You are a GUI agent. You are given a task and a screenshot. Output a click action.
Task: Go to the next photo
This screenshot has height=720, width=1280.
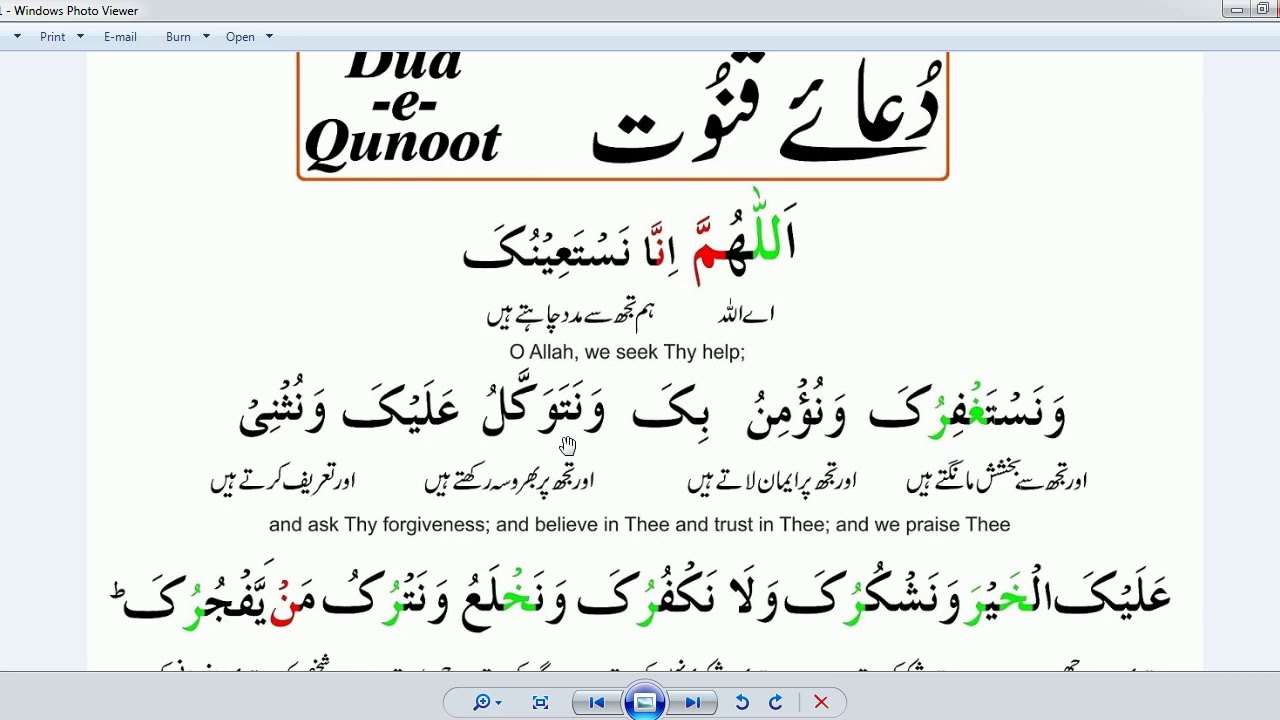693,703
